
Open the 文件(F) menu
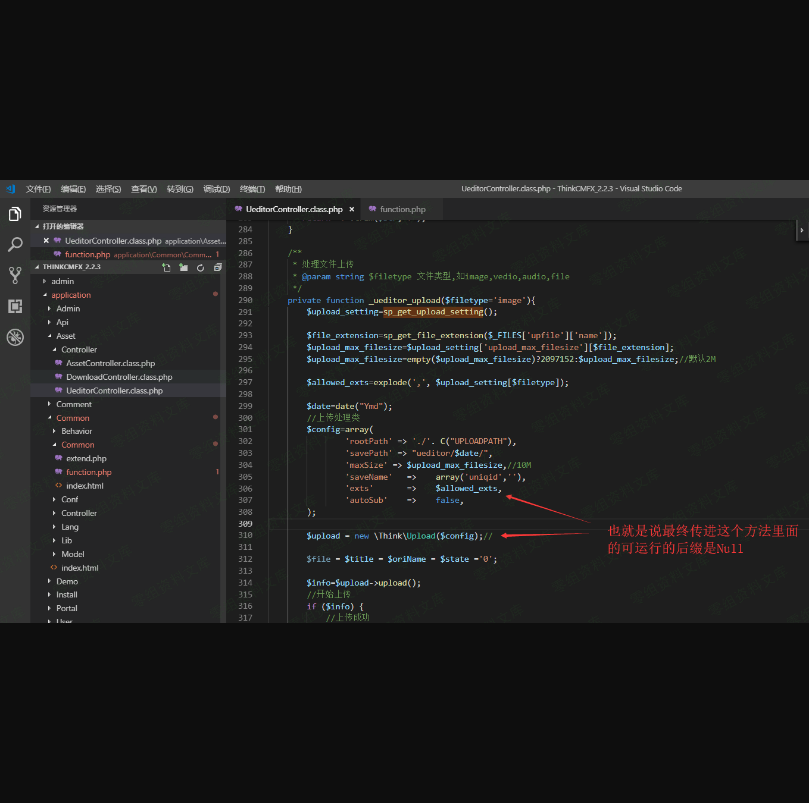[38, 189]
